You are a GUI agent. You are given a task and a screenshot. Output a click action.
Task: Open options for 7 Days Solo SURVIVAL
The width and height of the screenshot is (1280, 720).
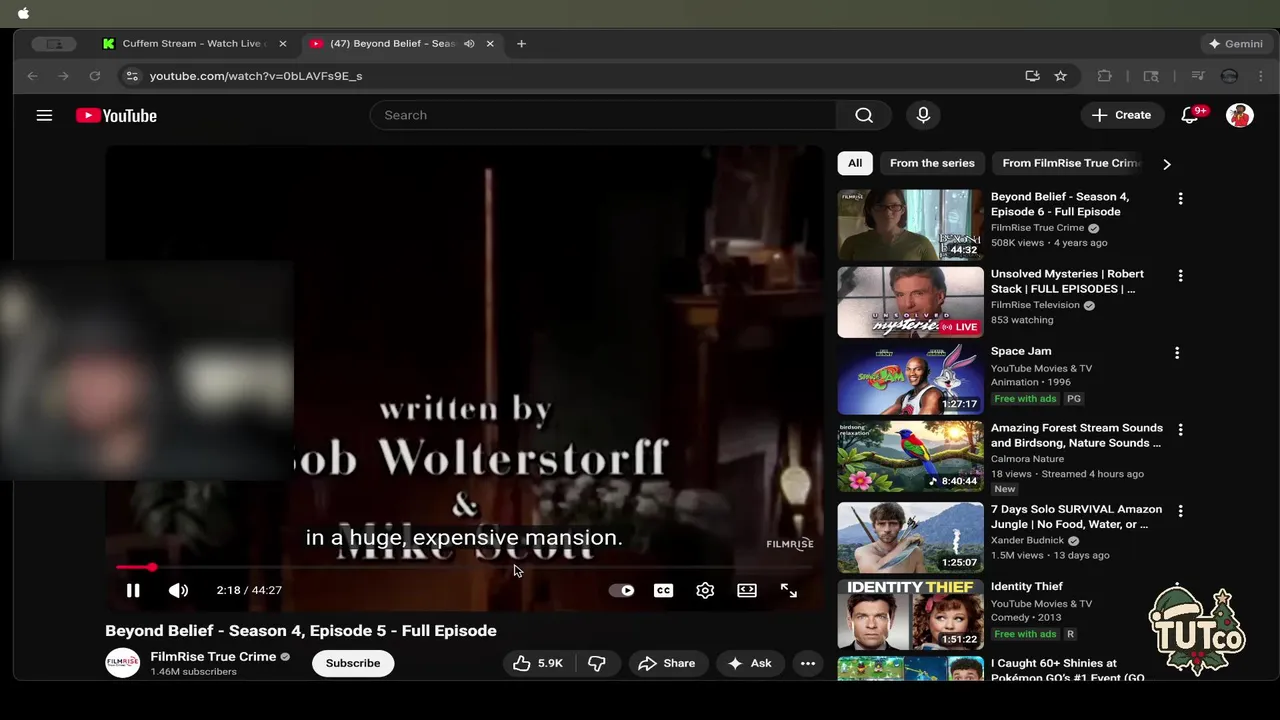click(1180, 511)
